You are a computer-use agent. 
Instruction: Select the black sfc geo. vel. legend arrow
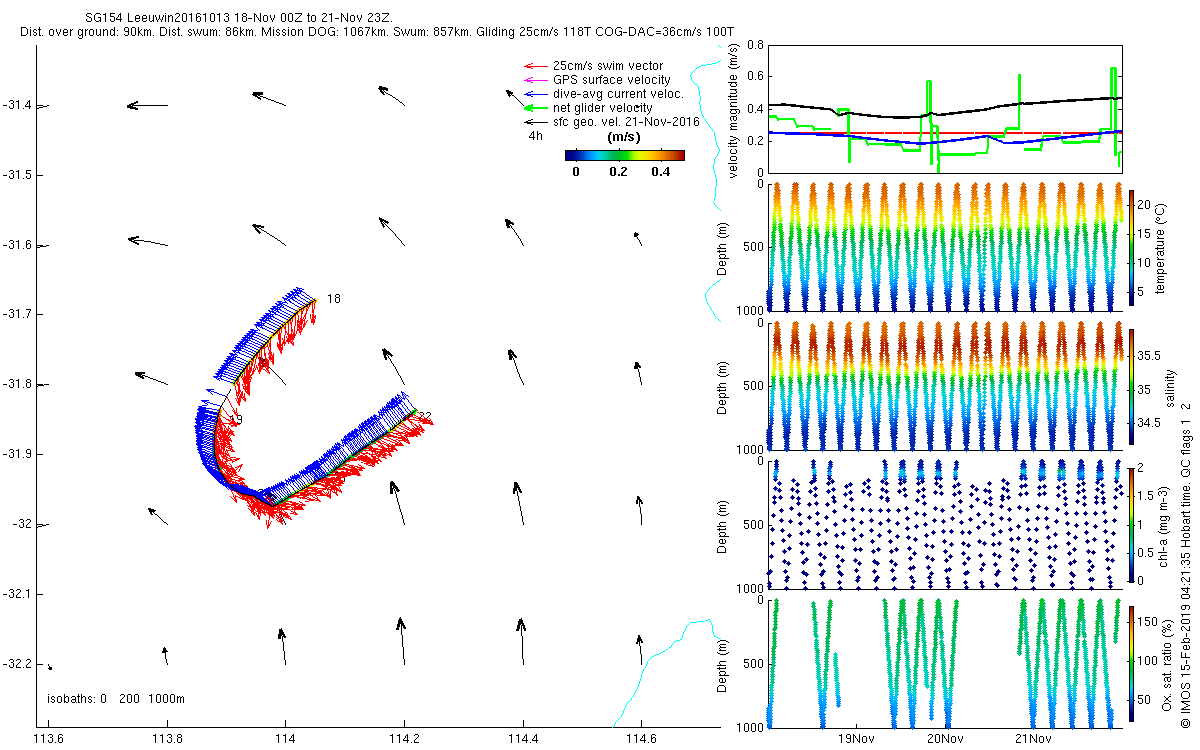[534, 122]
